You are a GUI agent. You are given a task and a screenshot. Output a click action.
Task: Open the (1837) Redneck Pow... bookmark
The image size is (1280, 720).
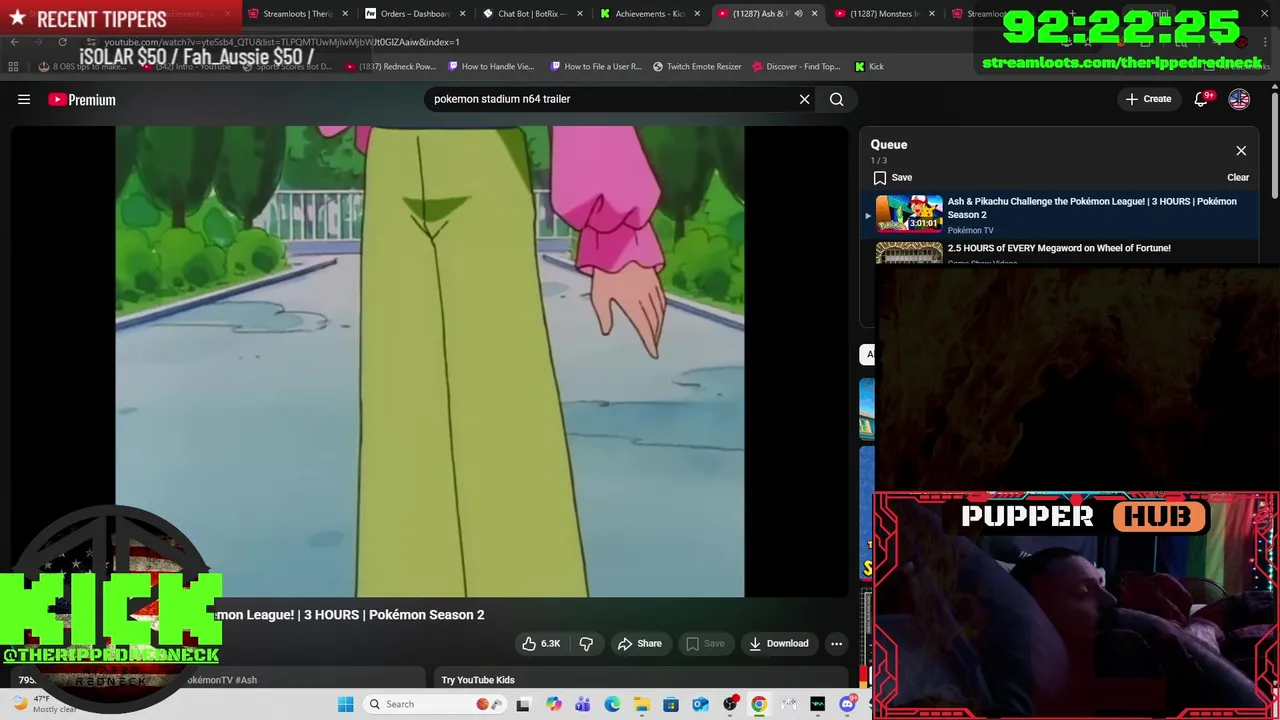(x=390, y=67)
